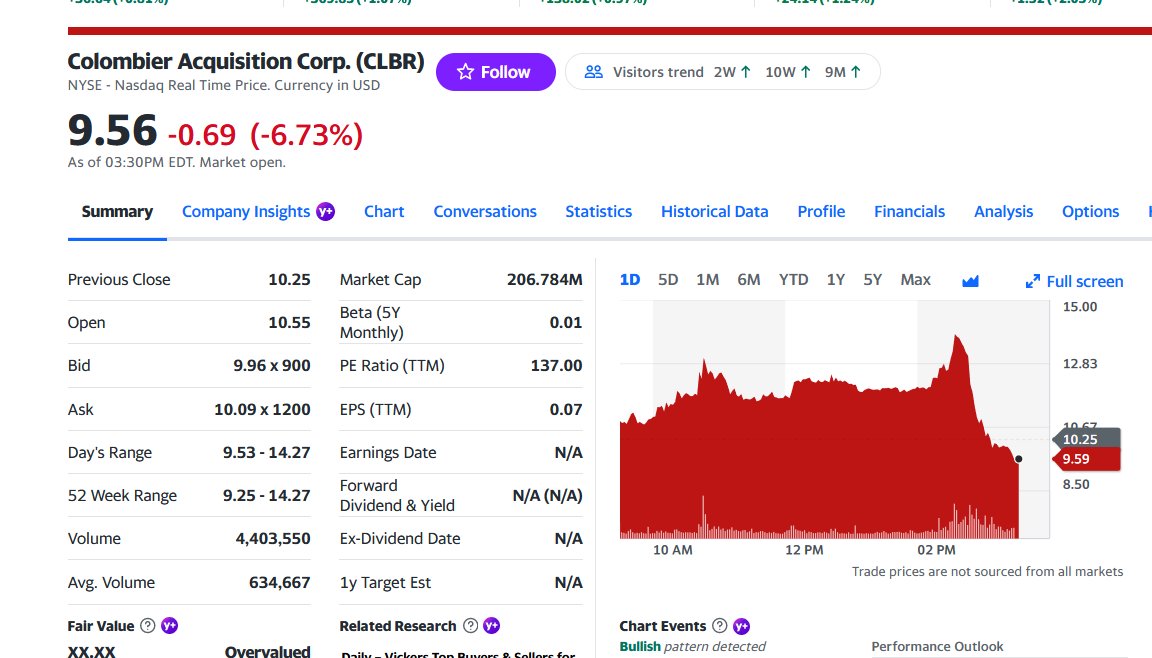Switch to the Financials tab
The image size is (1152, 658).
(910, 212)
